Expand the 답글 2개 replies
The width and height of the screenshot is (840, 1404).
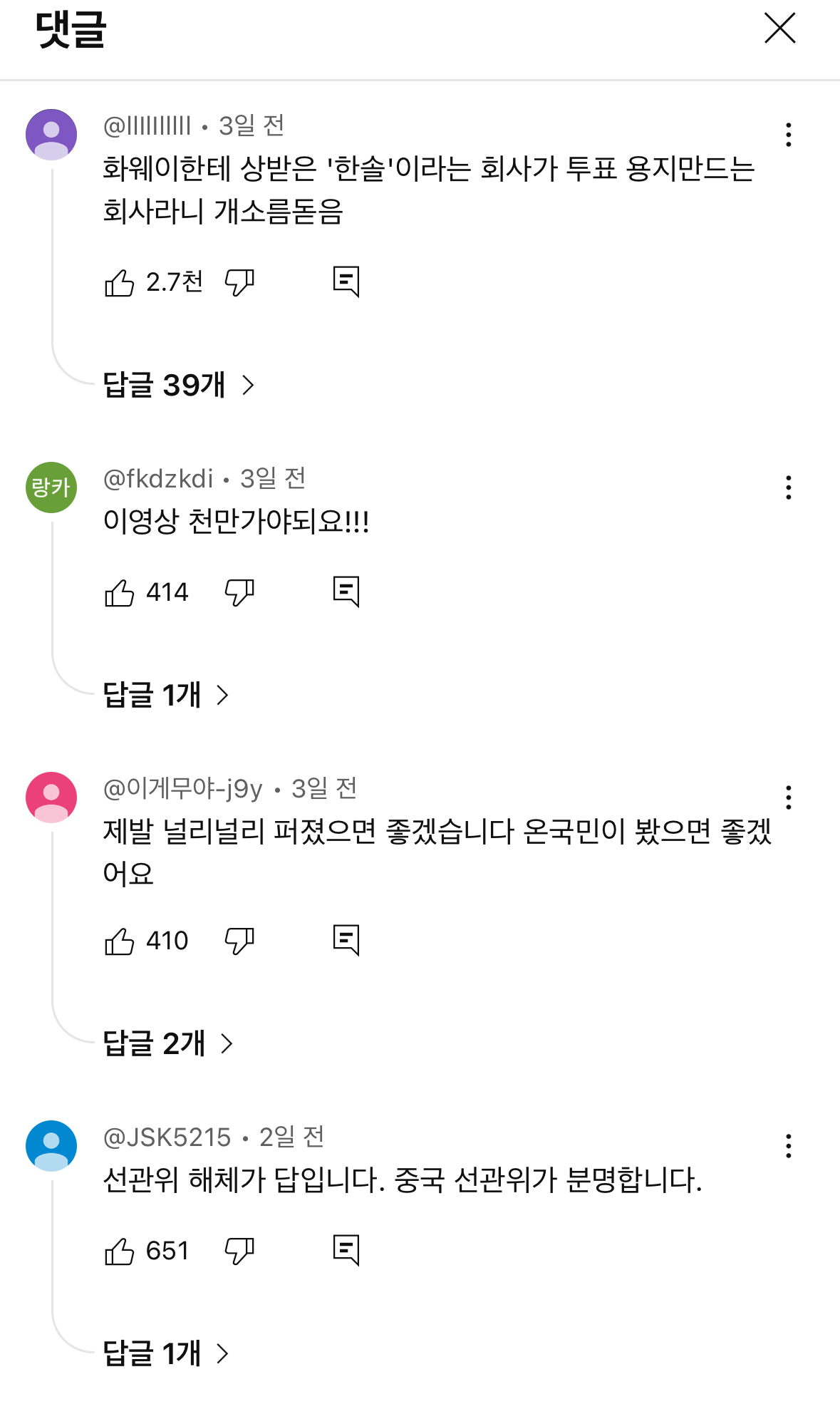click(168, 1043)
